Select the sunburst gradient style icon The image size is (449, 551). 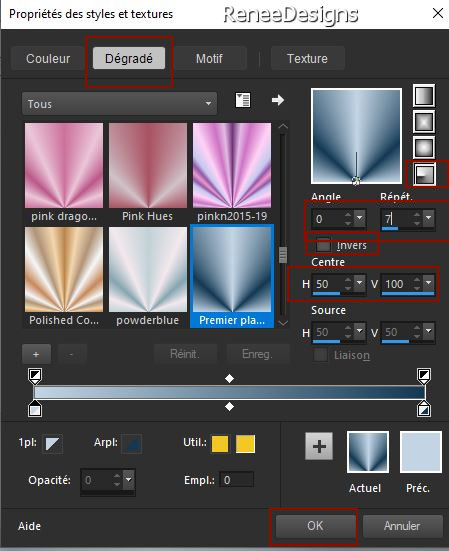coord(424,148)
